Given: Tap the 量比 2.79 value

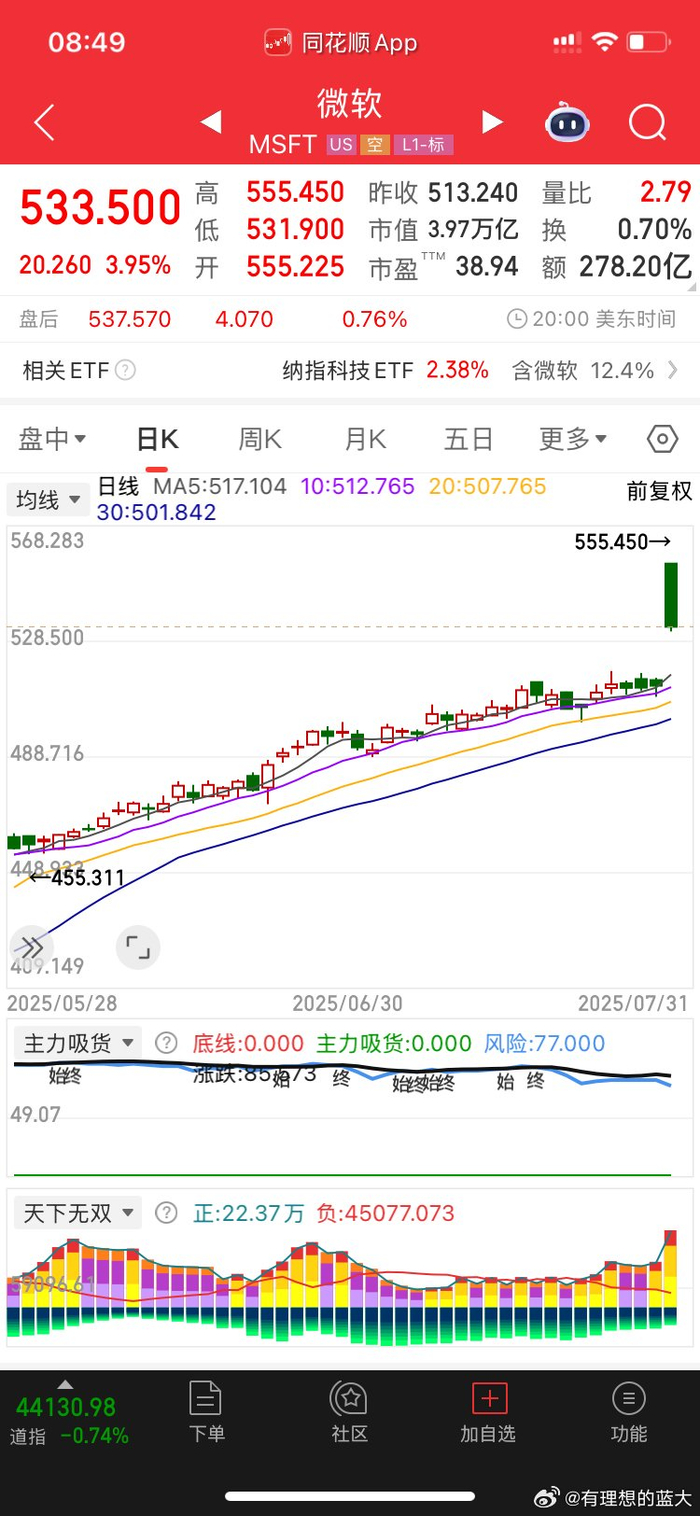Looking at the screenshot, I should tap(617, 192).
